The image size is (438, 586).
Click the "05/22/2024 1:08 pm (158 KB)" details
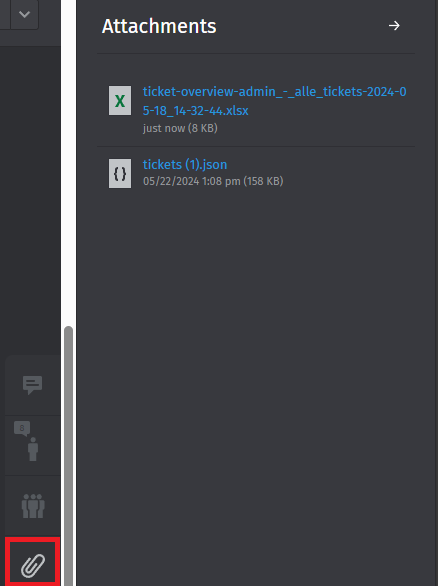click(x=213, y=181)
